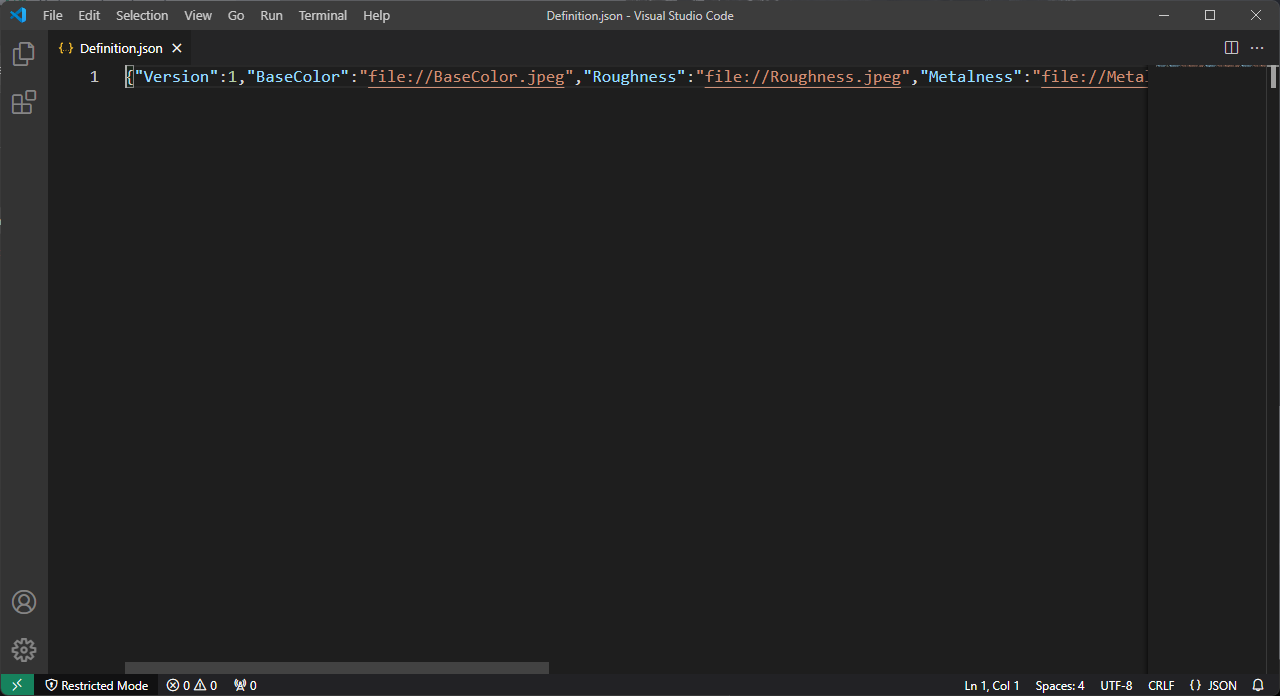The image size is (1280, 696).
Task: Open the Terminal menu
Action: pyautogui.click(x=323, y=15)
